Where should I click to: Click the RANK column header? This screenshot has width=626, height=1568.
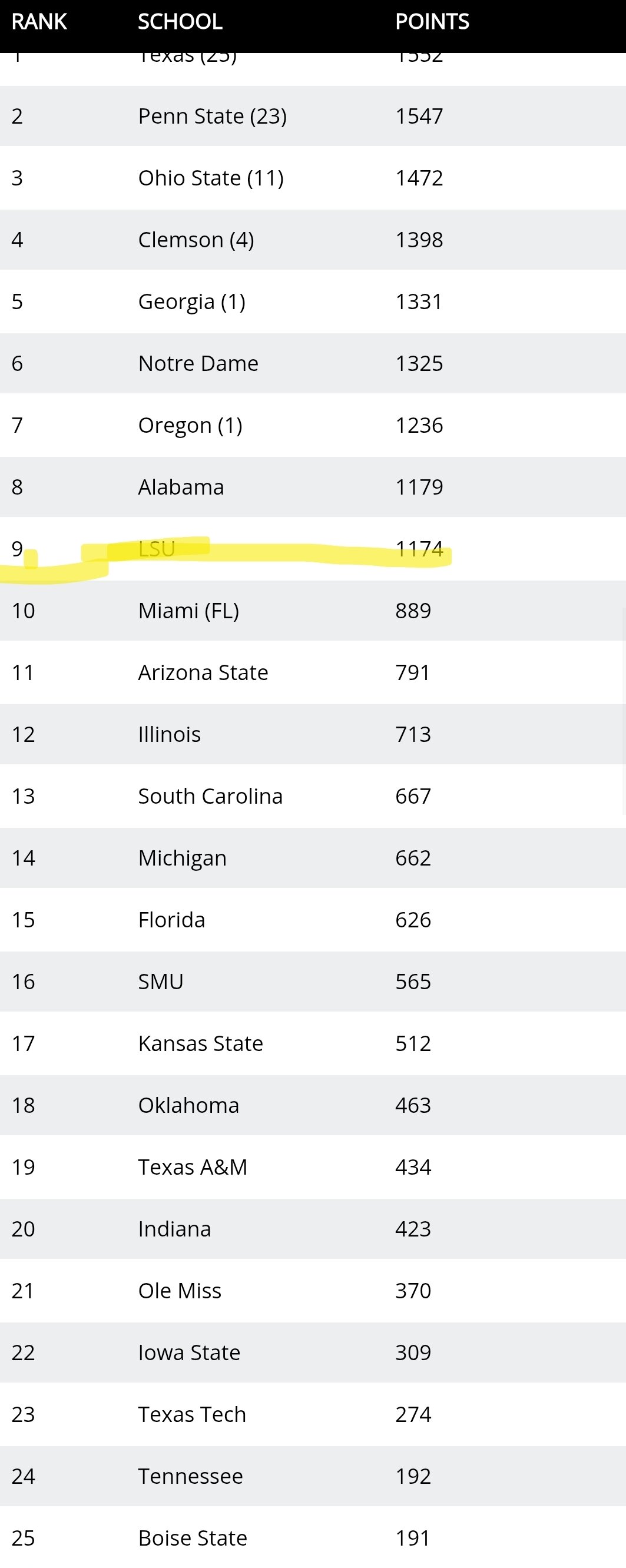pos(39,22)
